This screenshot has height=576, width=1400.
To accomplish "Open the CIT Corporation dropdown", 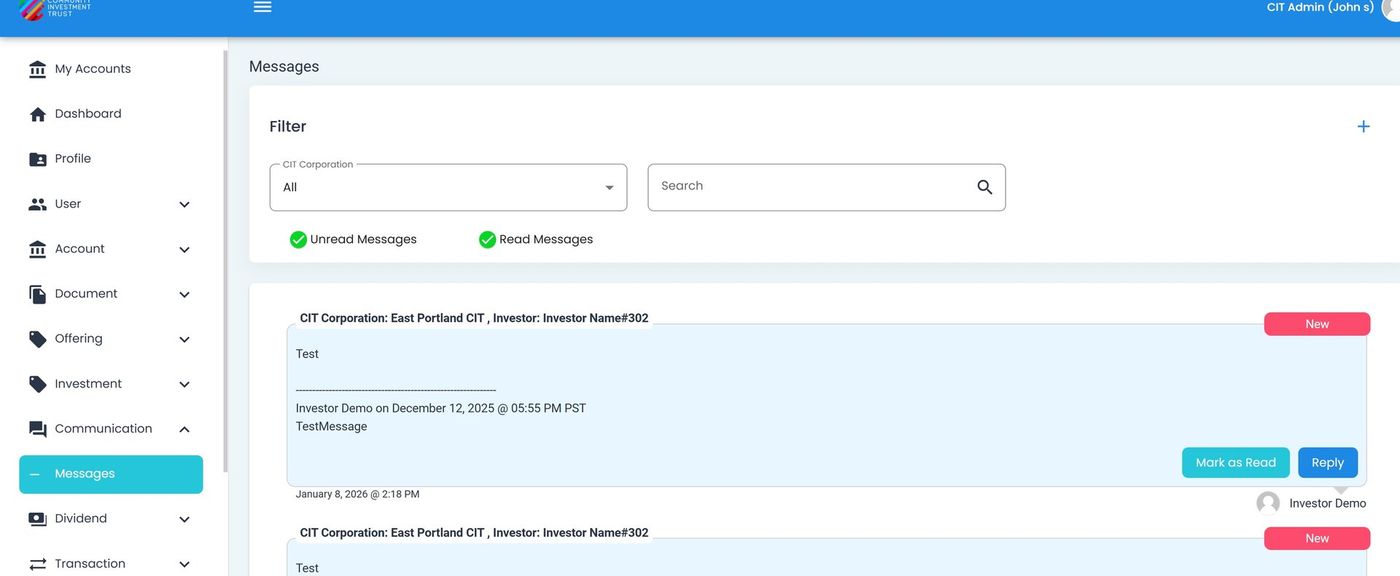I will click(448, 188).
